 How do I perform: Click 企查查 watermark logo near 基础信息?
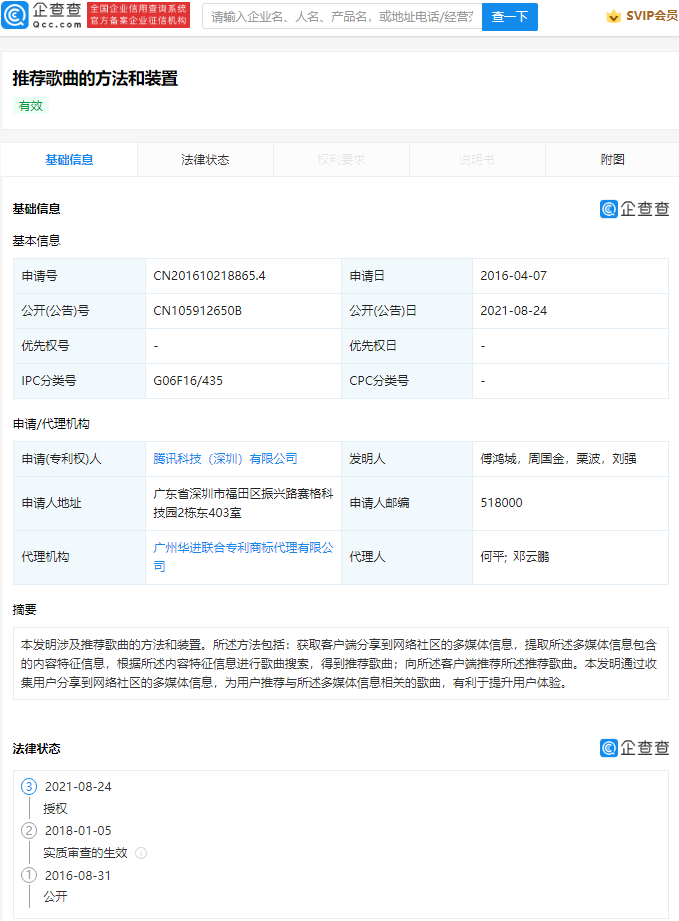tap(634, 209)
